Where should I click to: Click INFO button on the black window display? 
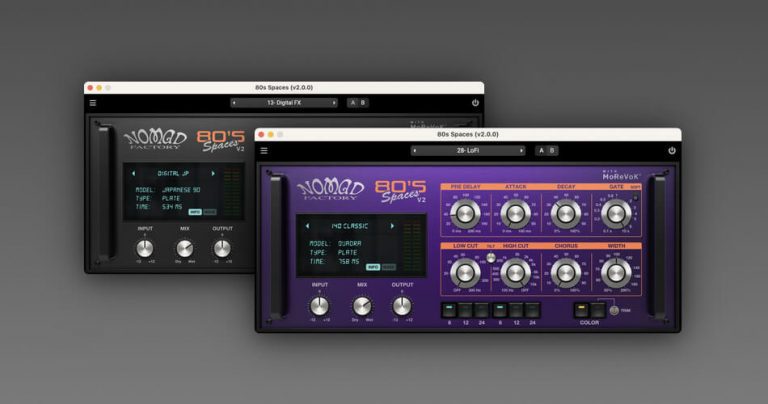[x=195, y=212]
